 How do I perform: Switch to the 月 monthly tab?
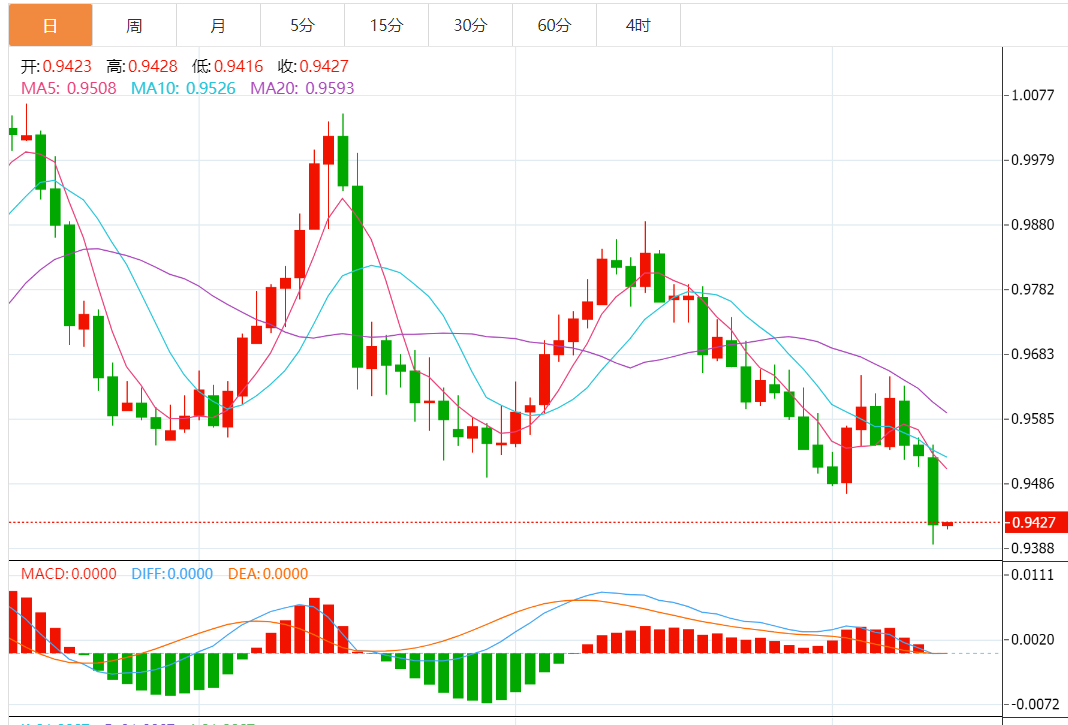coord(218,26)
